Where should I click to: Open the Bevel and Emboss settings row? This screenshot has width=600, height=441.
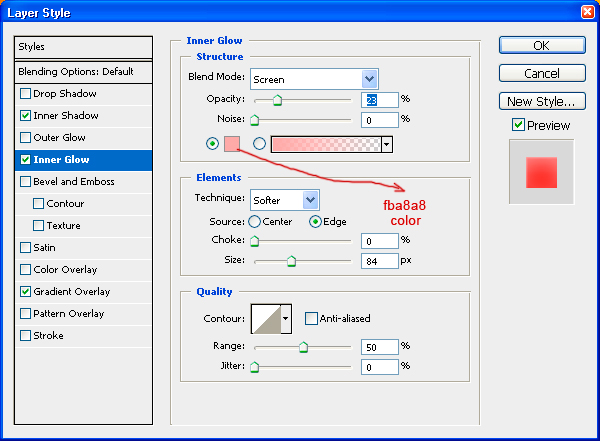[x=83, y=181]
